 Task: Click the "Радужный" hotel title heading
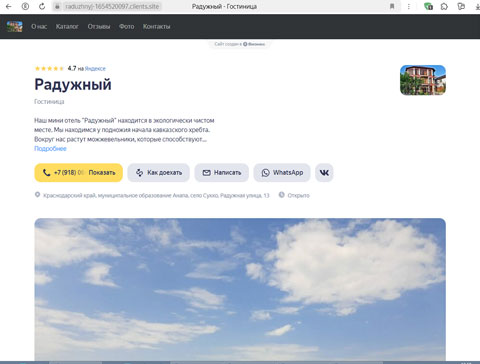73,84
